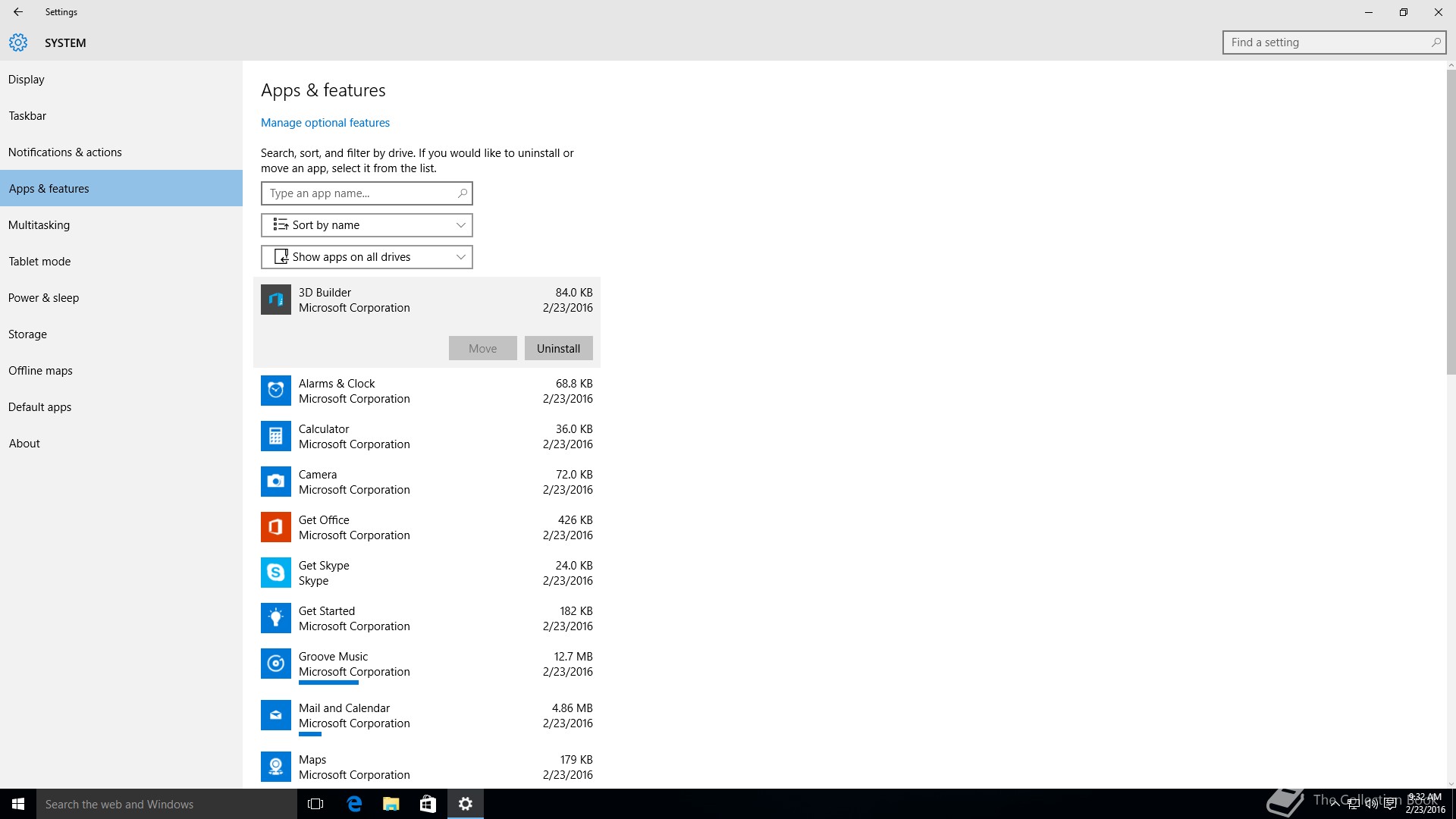Click the 426 KB size value
Viewport: 1456px width, 819px height.
click(x=576, y=520)
